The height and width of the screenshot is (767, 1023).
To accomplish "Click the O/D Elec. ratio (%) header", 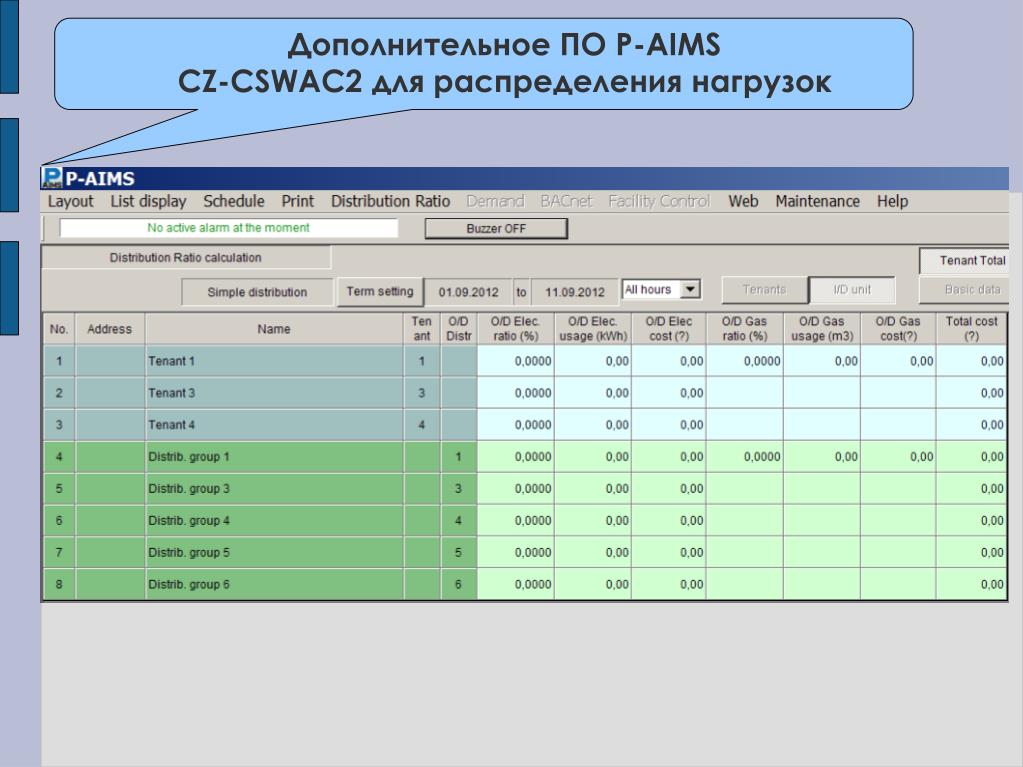I will tap(515, 329).
